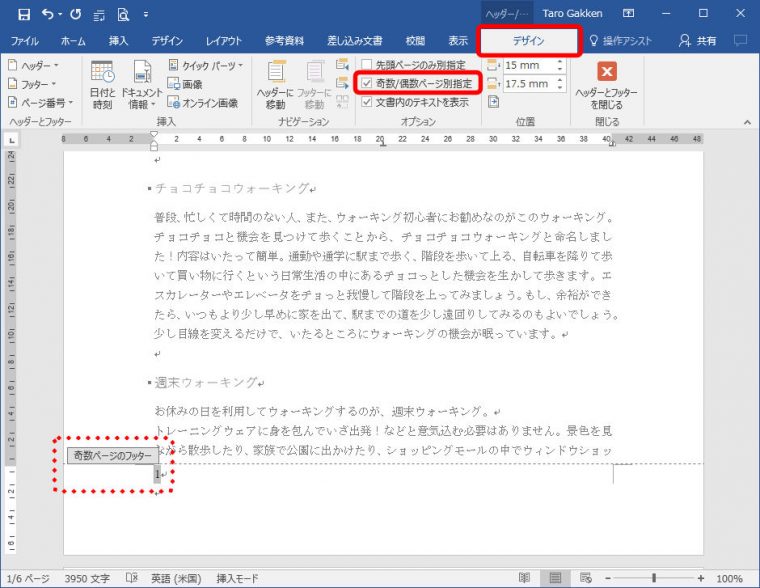Adjust 15 mm header position spinner
The width and height of the screenshot is (760, 588).
(x=560, y=65)
